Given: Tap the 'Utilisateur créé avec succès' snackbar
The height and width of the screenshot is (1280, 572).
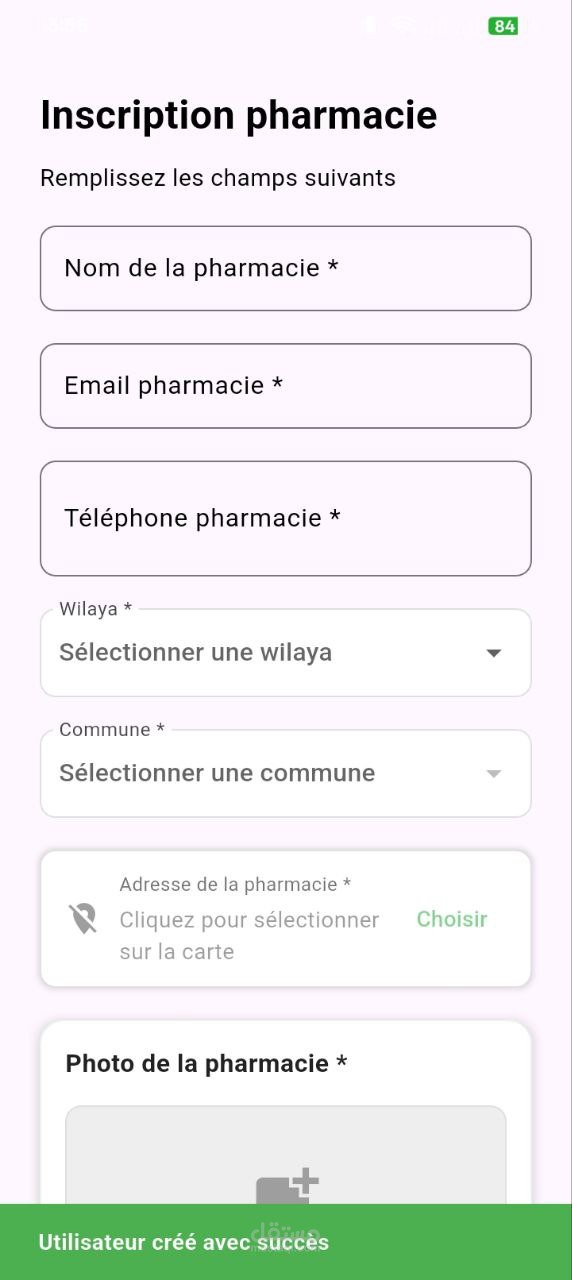Looking at the screenshot, I should click(x=286, y=1242).
